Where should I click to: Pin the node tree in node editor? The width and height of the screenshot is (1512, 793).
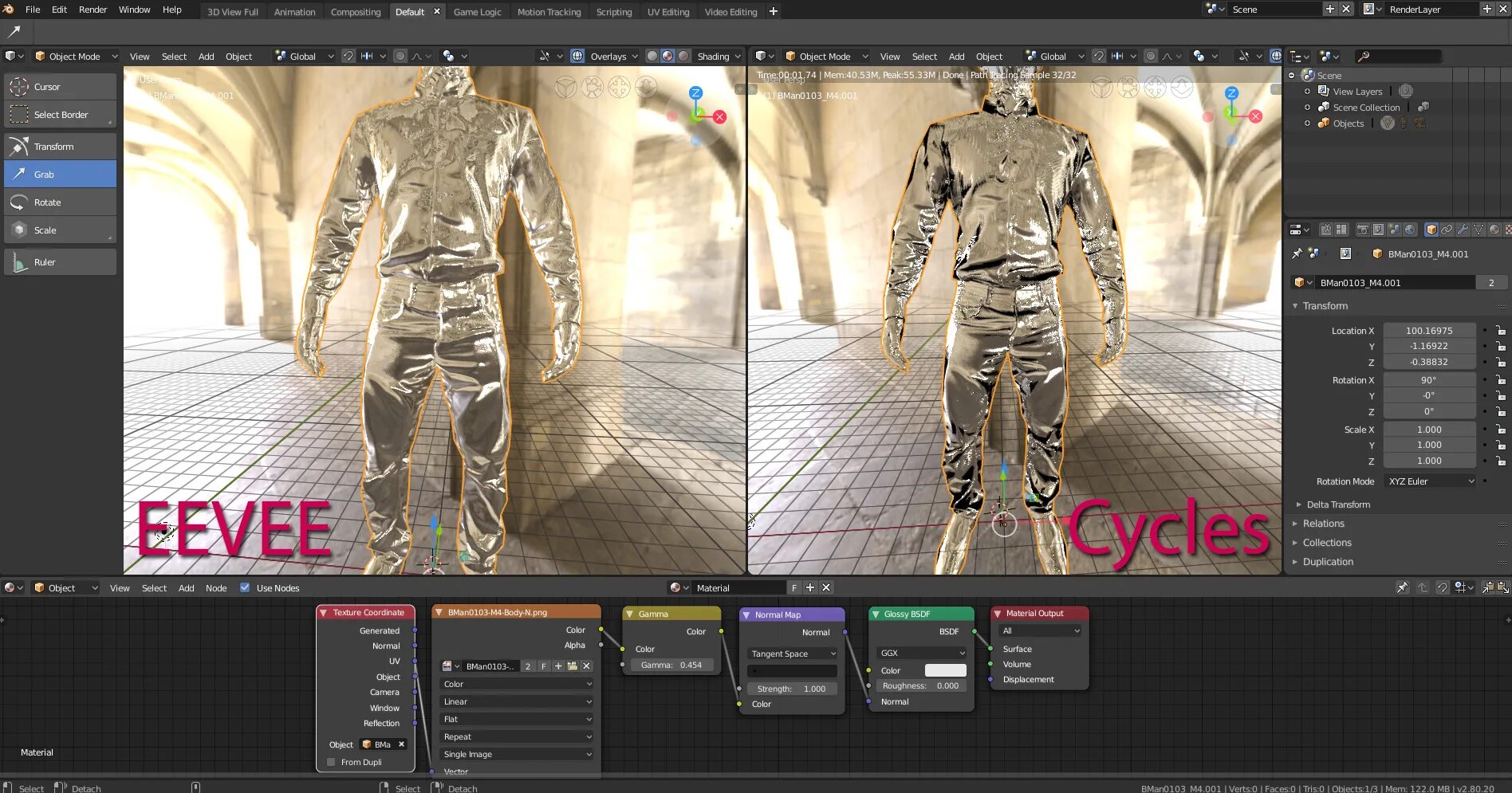(x=1403, y=587)
